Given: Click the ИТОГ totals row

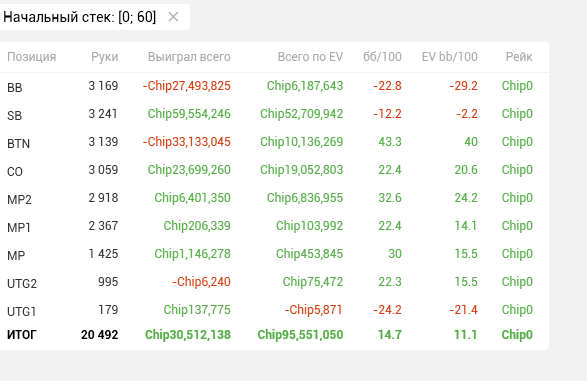Looking at the screenshot, I should pyautogui.click(x=274, y=335).
